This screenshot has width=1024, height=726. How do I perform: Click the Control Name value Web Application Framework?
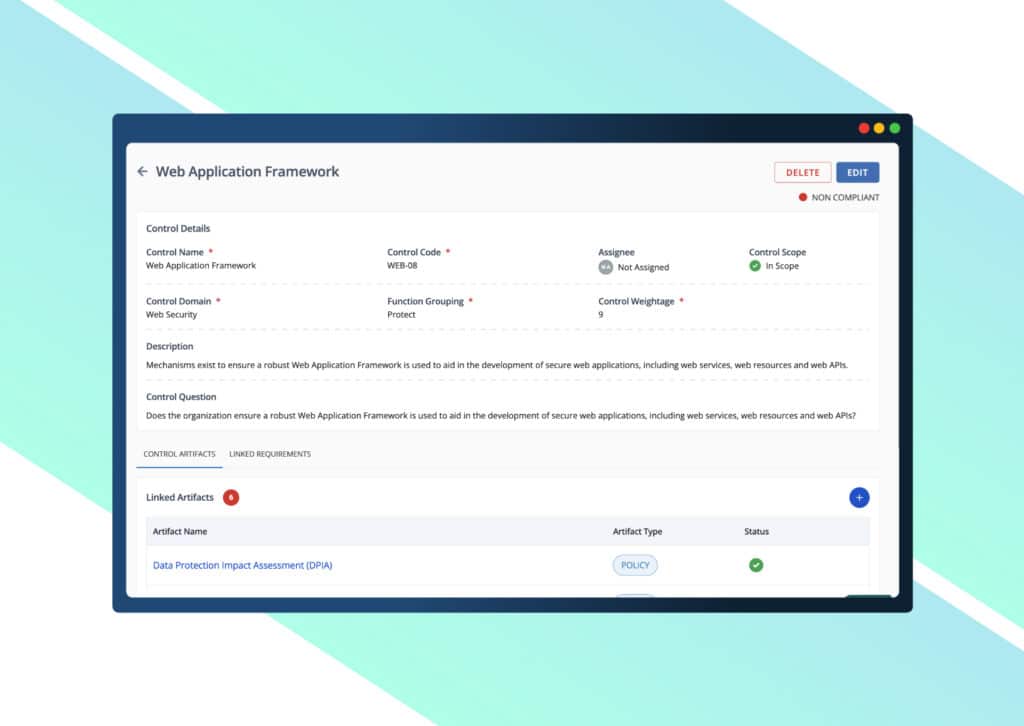[x=200, y=266]
